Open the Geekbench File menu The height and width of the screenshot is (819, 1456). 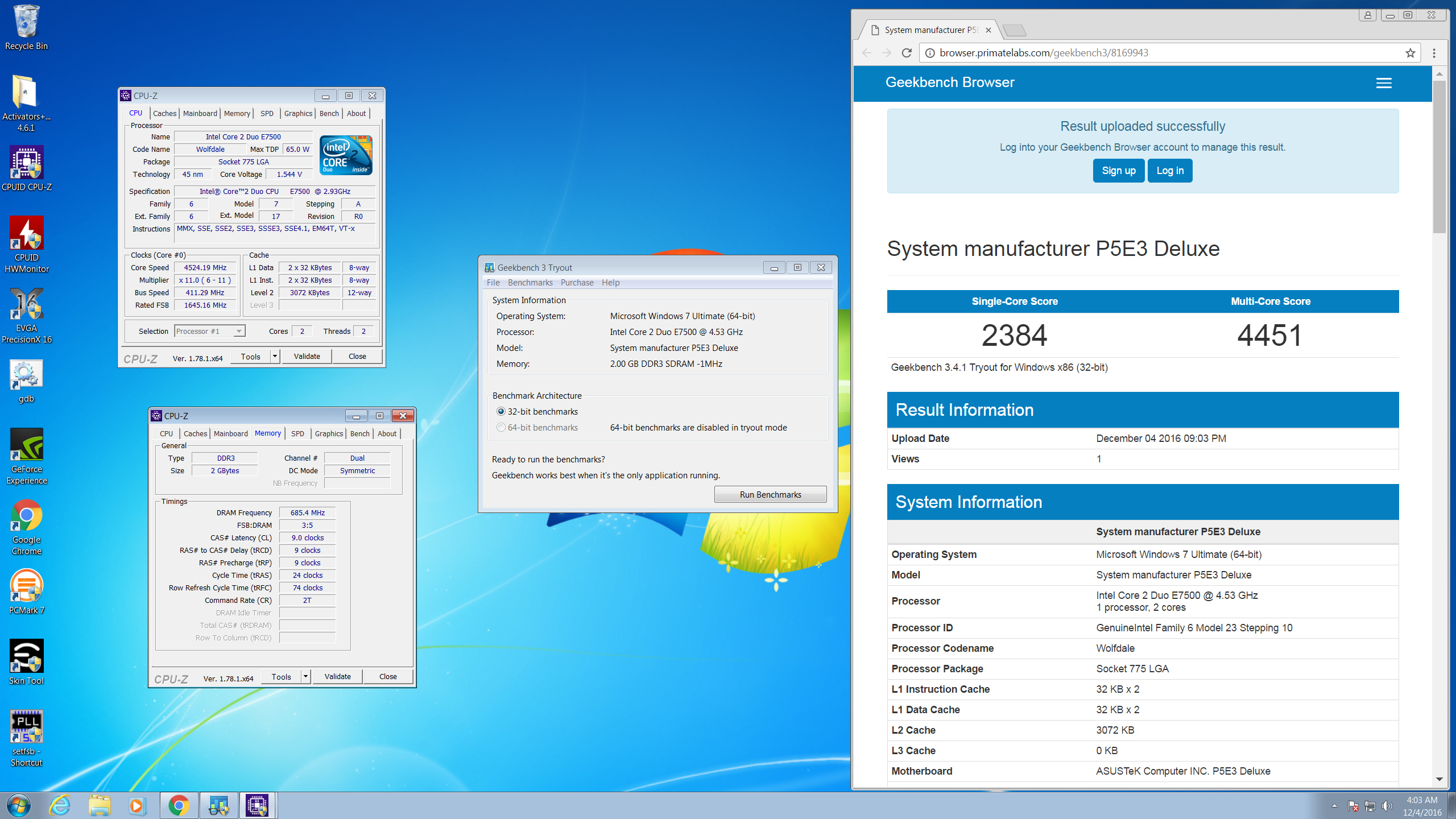click(493, 283)
